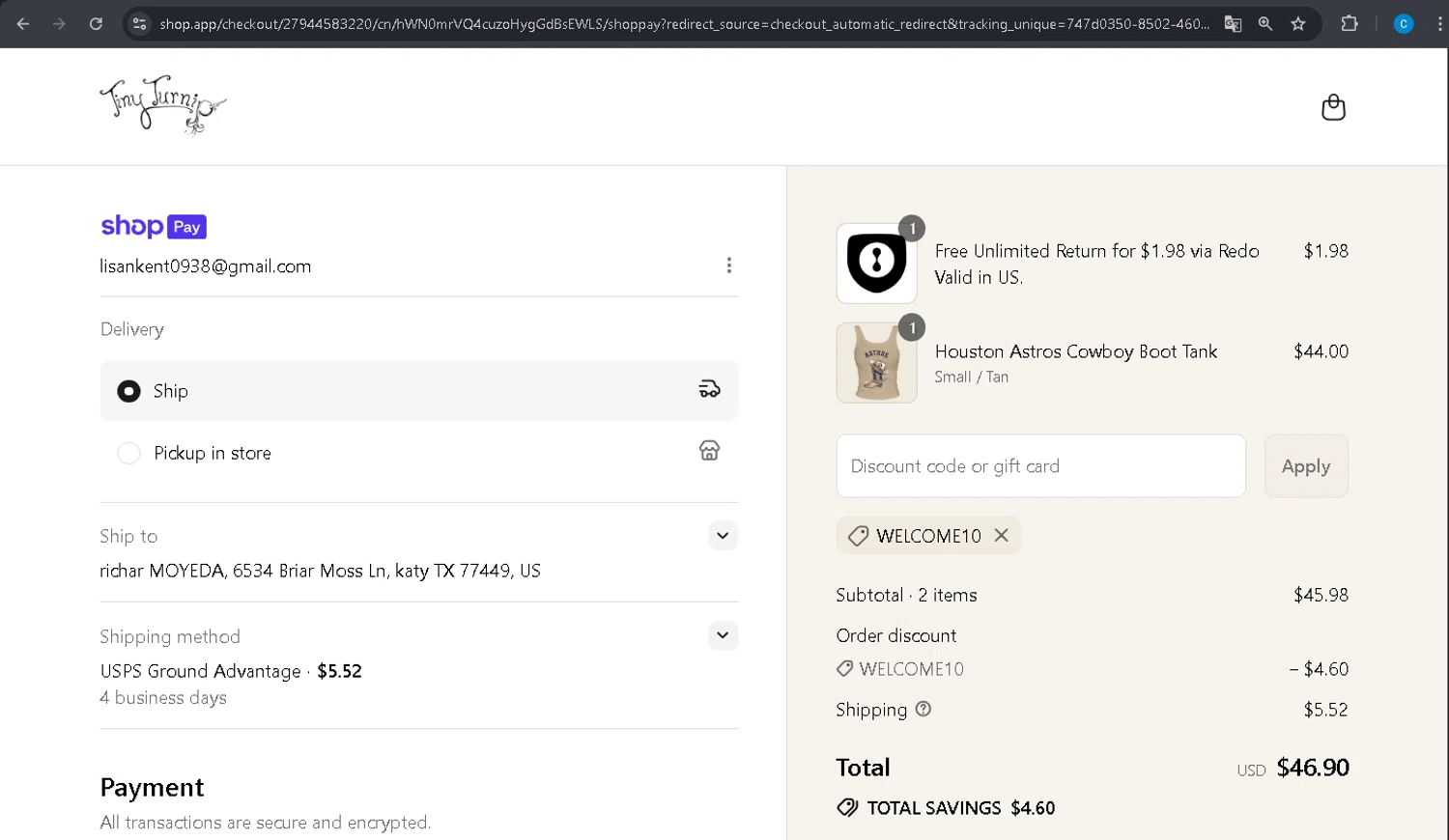This screenshot has width=1449, height=840.
Task: Go back using browser back arrow
Action: click(x=23, y=23)
